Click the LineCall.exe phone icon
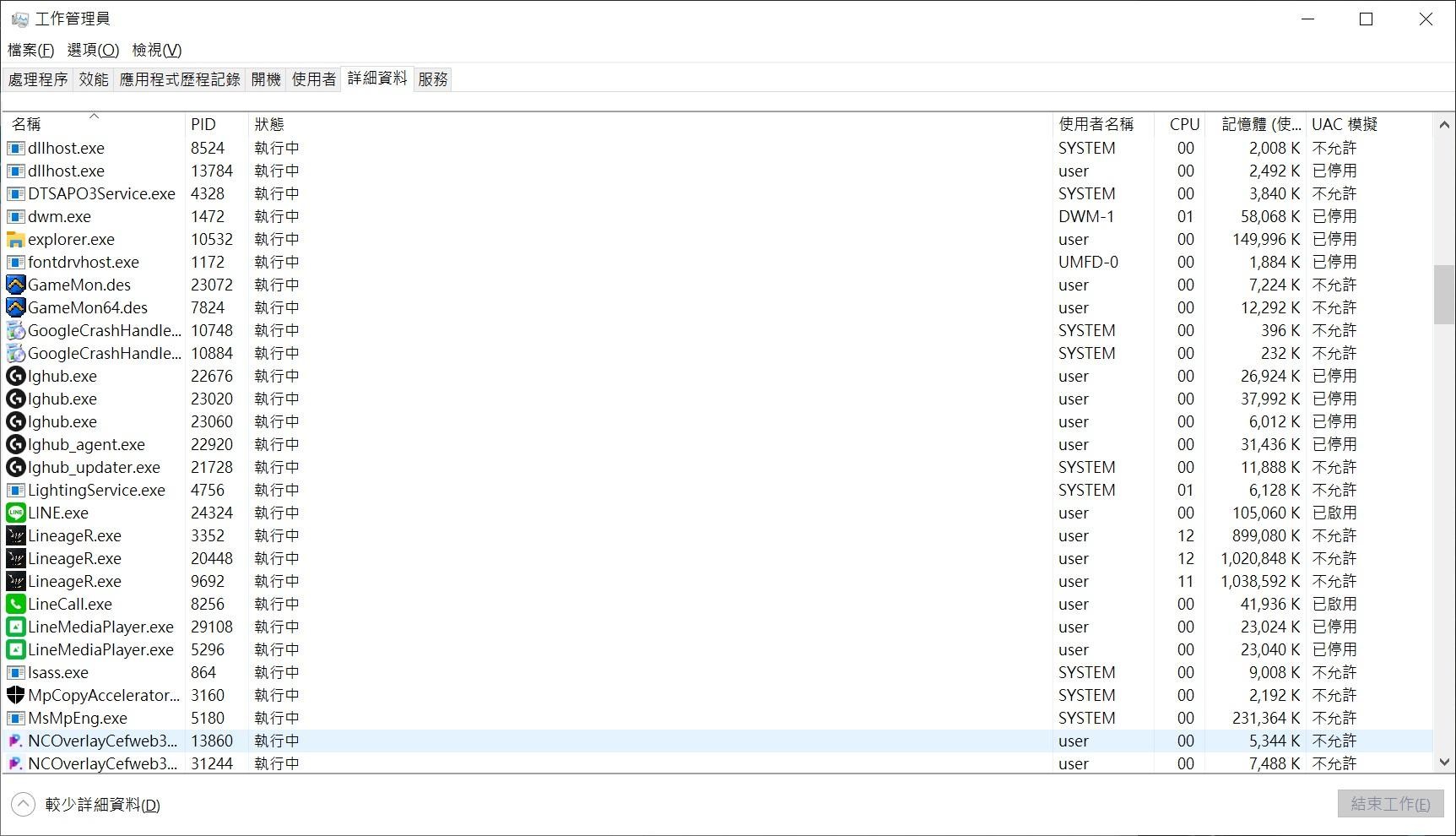This screenshot has height=836, width=1456. (15, 605)
